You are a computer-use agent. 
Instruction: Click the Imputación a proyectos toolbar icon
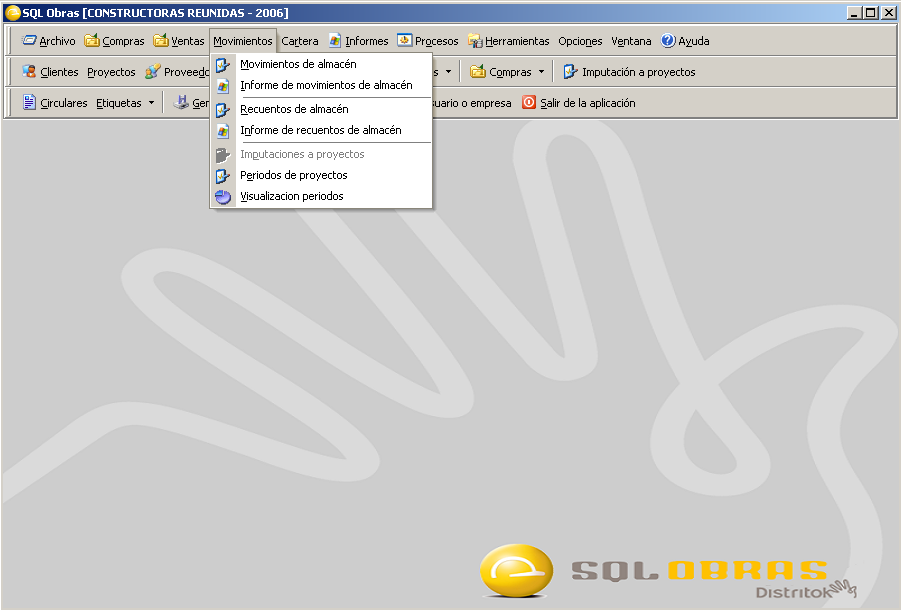tap(570, 72)
